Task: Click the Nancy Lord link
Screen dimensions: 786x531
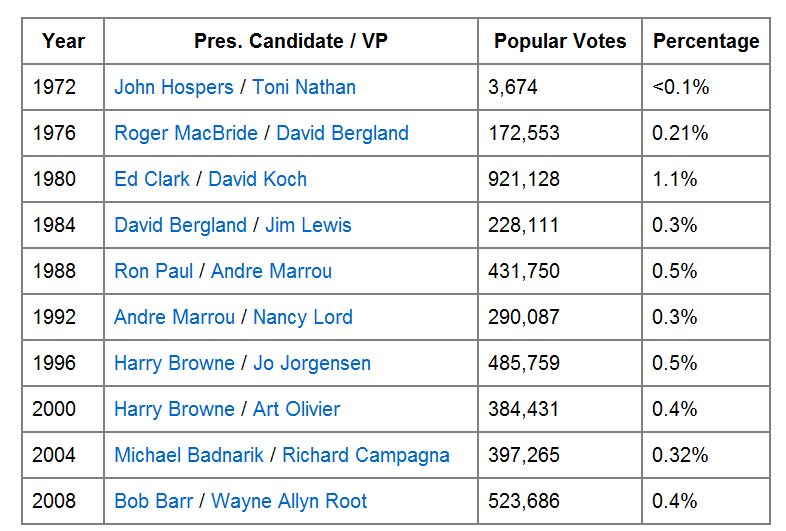Action: [302, 317]
